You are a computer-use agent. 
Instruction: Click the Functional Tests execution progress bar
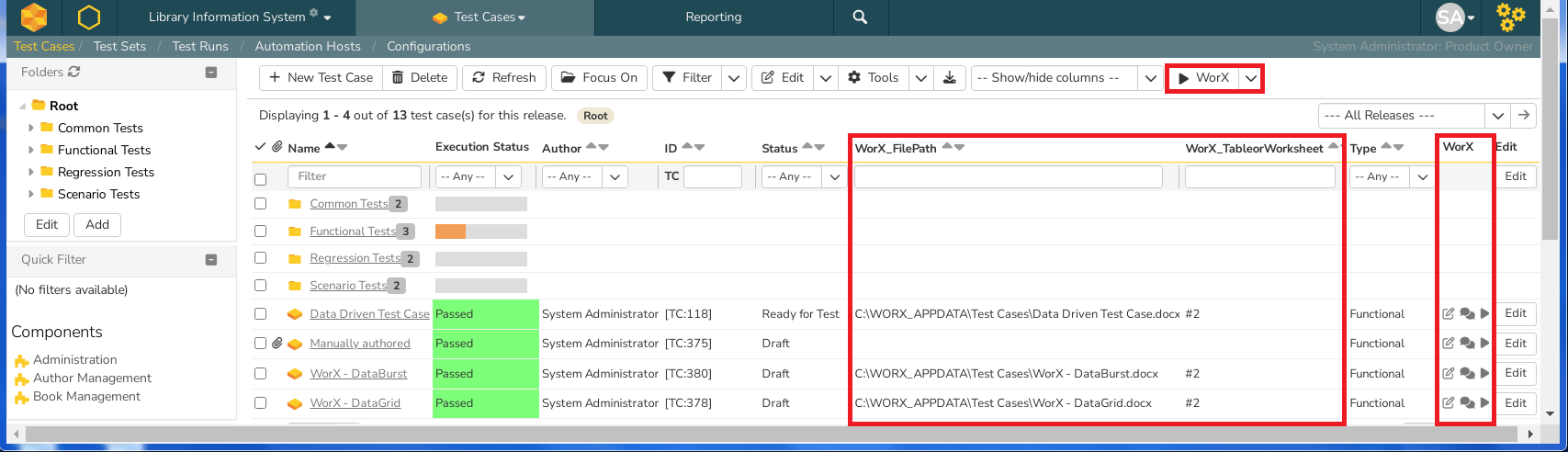click(x=481, y=231)
